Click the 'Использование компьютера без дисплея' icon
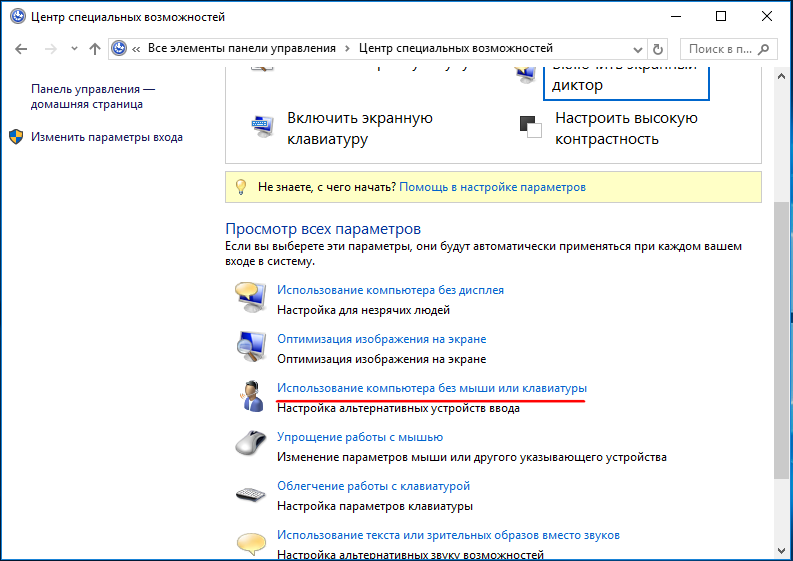Screen dimensions: 793x561 [x=251, y=297]
